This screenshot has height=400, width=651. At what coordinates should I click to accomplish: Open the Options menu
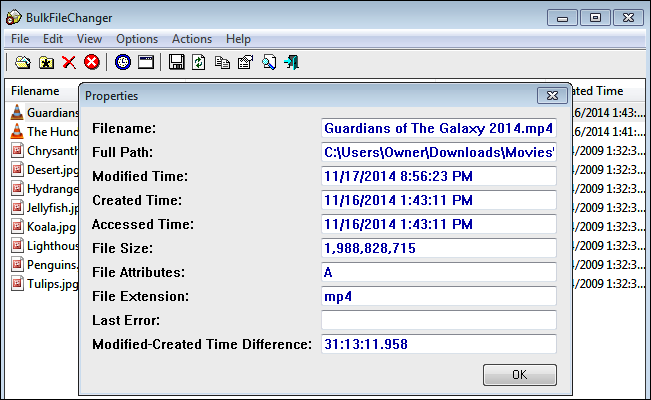coord(137,39)
